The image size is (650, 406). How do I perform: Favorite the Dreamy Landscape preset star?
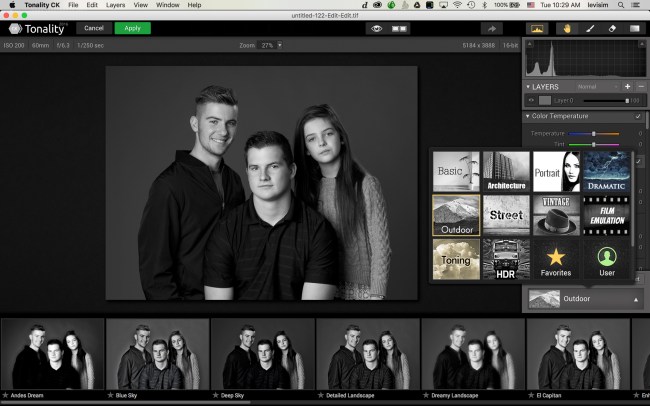coord(426,395)
